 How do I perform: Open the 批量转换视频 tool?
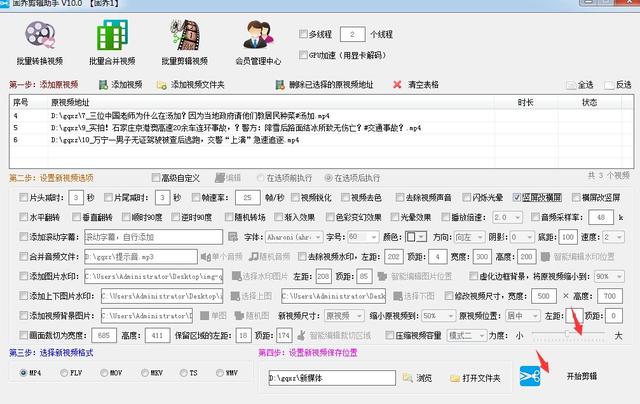pyautogui.click(x=40, y=43)
